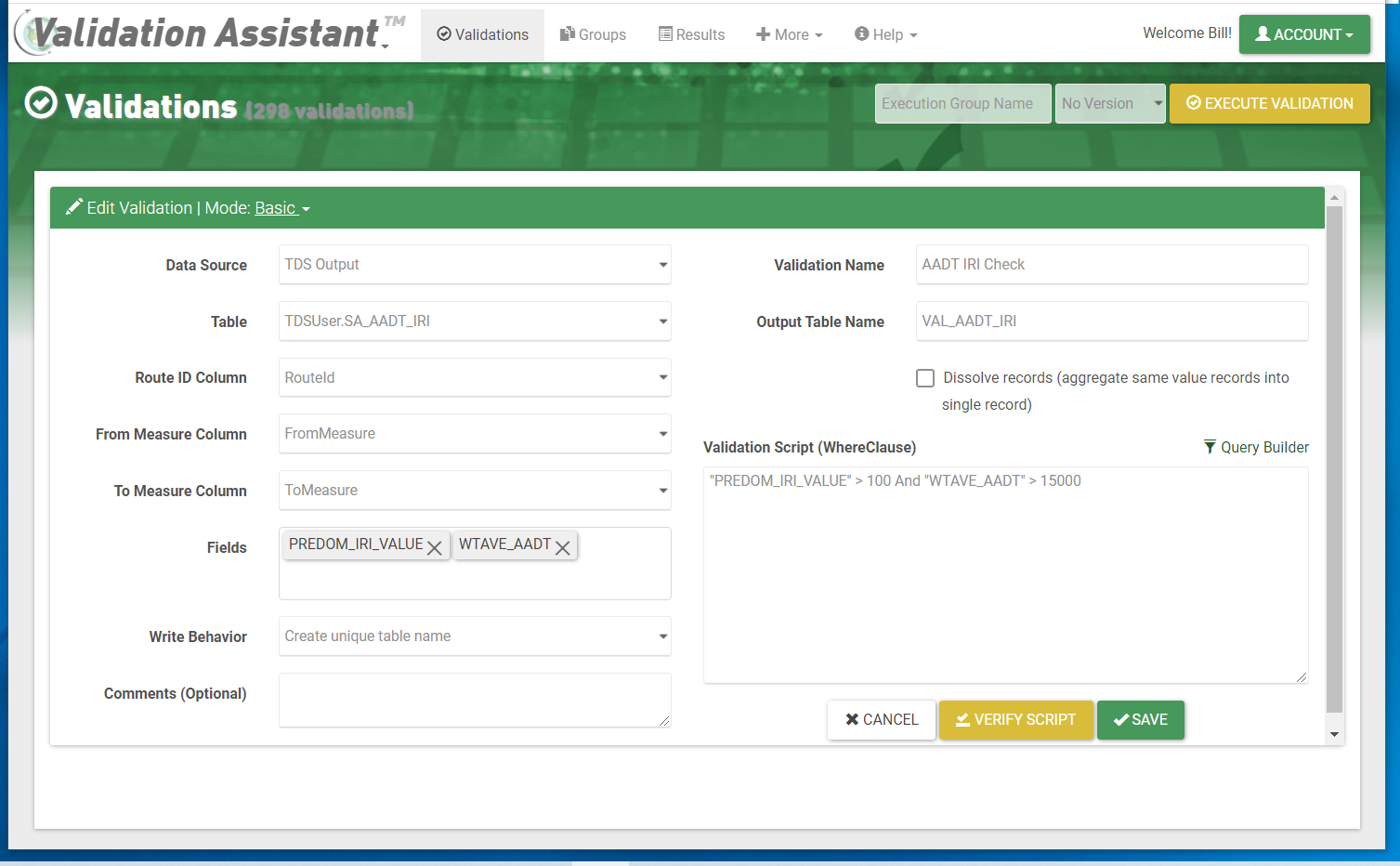Click the Validation Script text area
1400x866 pixels.
click(1006, 575)
